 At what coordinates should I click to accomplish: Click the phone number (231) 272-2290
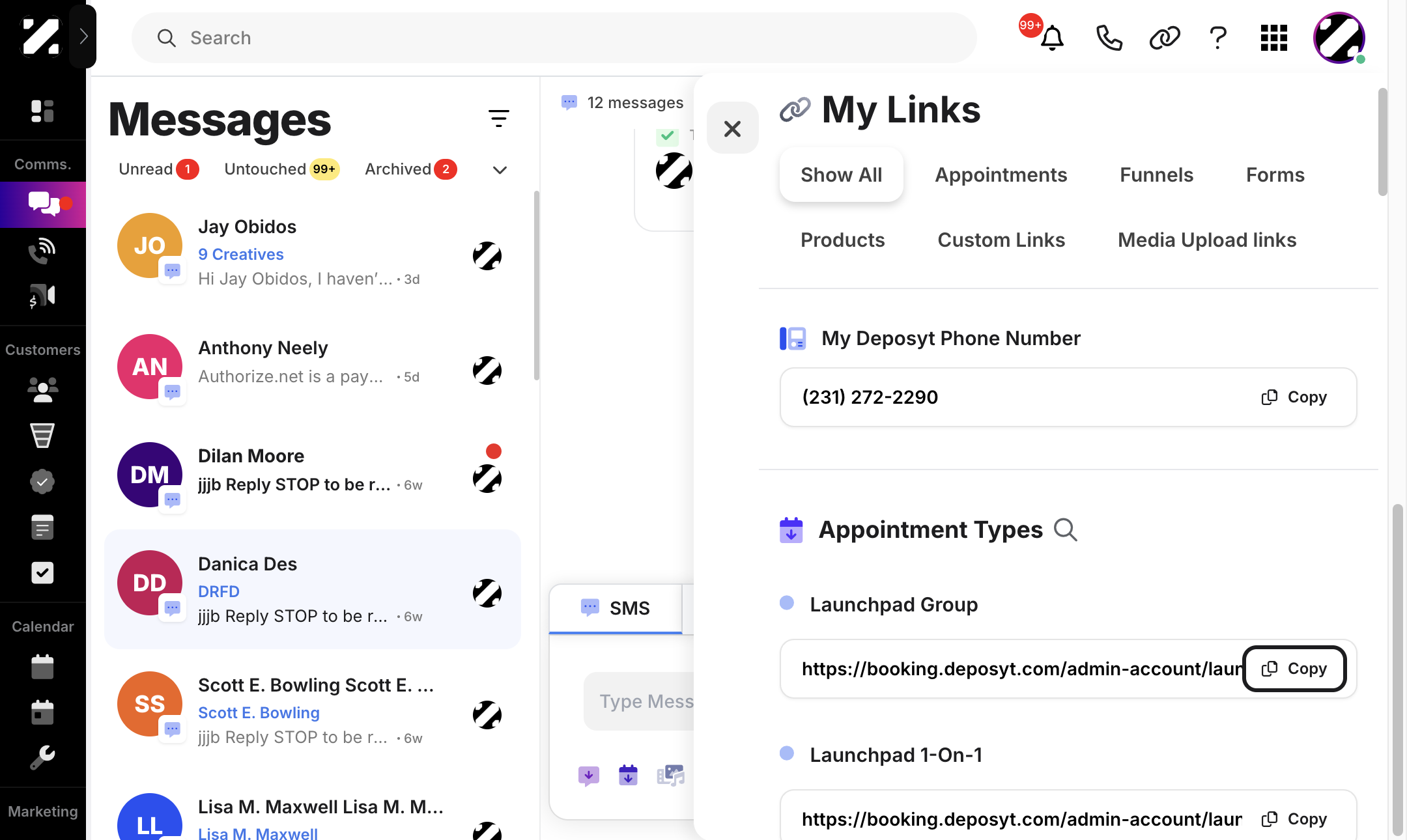[x=870, y=397]
